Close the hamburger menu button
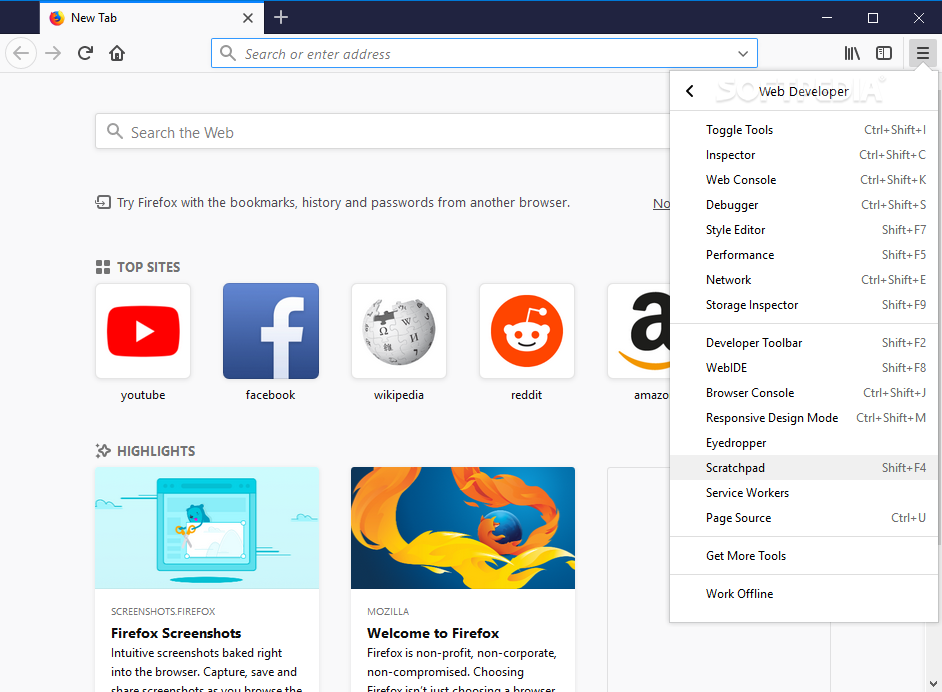Screen dimensions: 942x692 [922, 53]
